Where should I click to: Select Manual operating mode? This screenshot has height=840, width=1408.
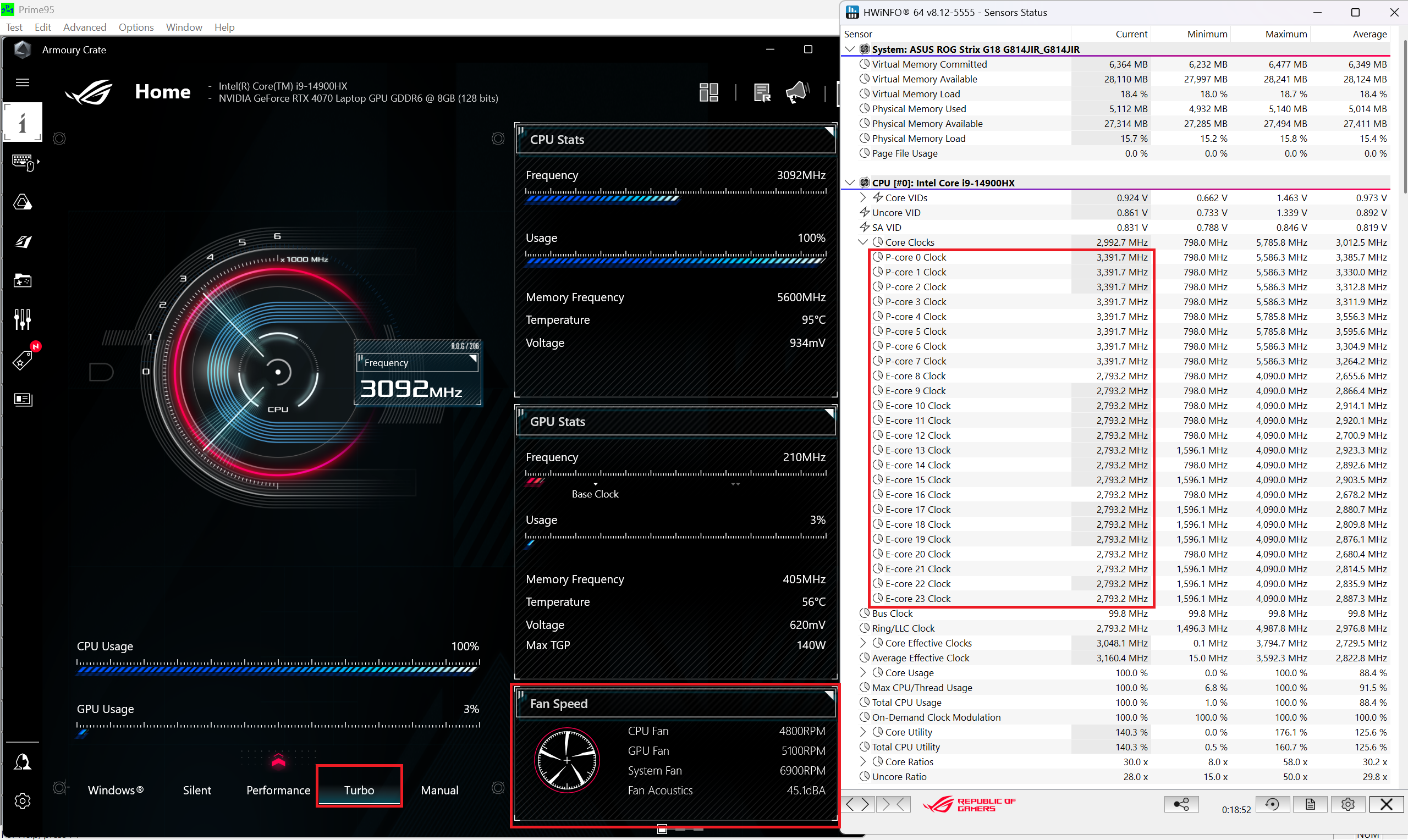pos(439,789)
